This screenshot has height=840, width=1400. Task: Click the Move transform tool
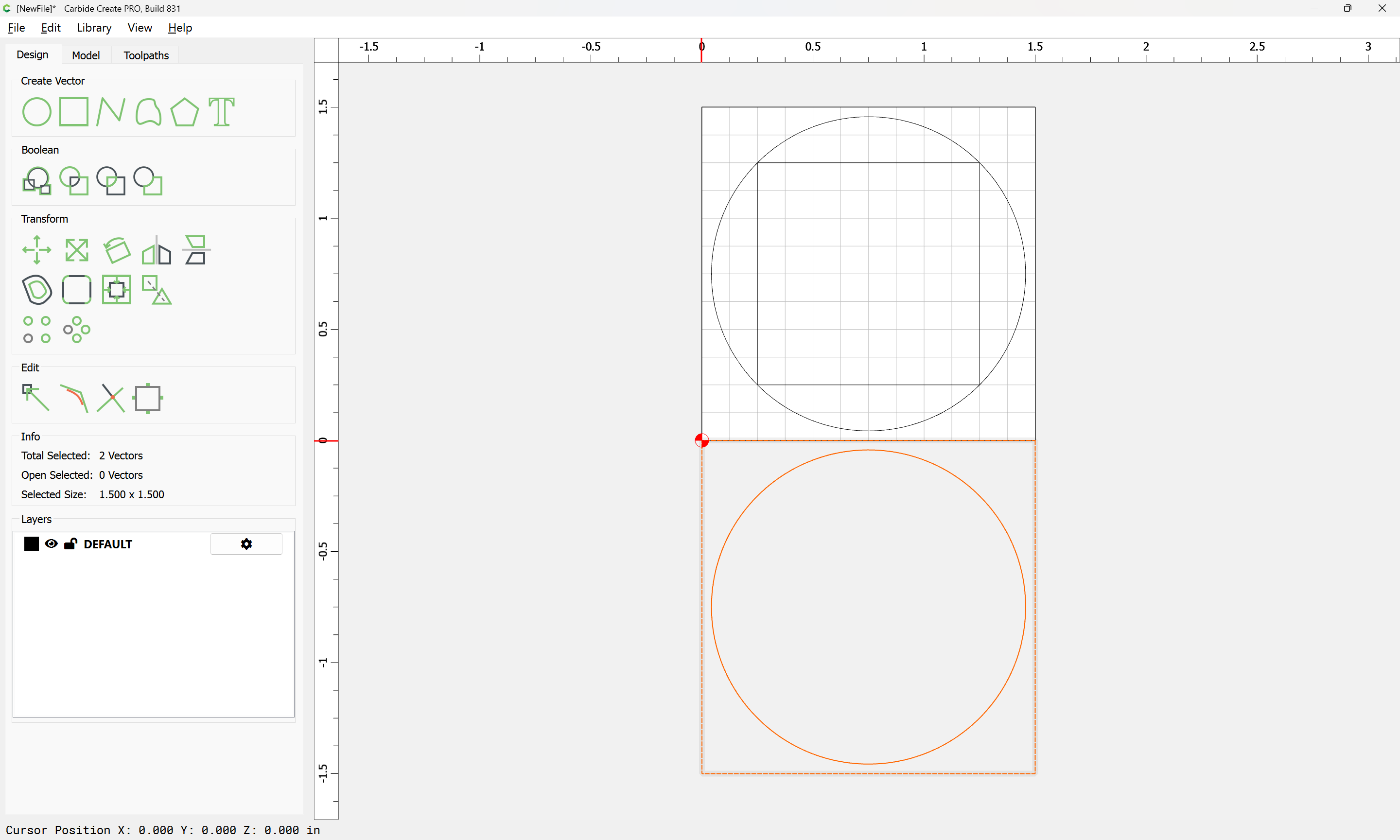point(37,250)
